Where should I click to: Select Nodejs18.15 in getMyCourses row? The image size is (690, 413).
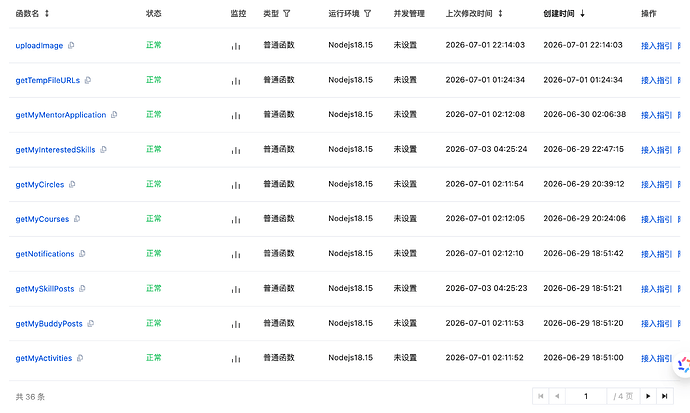tap(350, 219)
